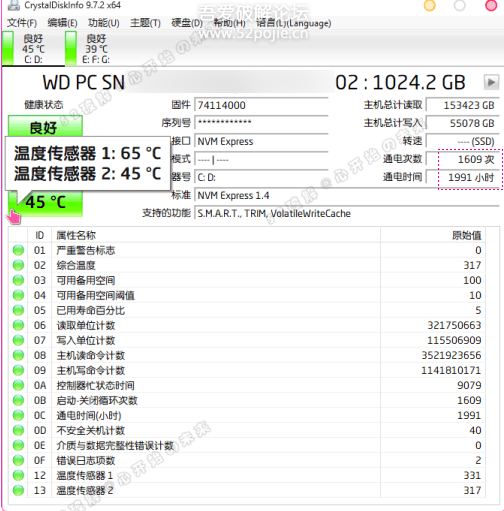Open the 文件(F) menu
Screen dimensions: 504x511
22,23
